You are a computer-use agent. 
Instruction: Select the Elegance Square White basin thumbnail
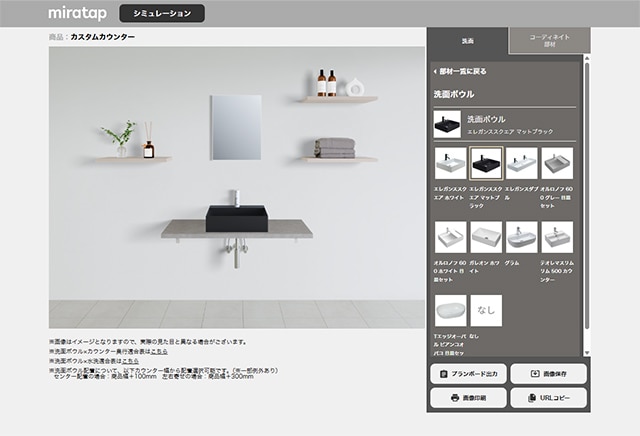[451, 163]
